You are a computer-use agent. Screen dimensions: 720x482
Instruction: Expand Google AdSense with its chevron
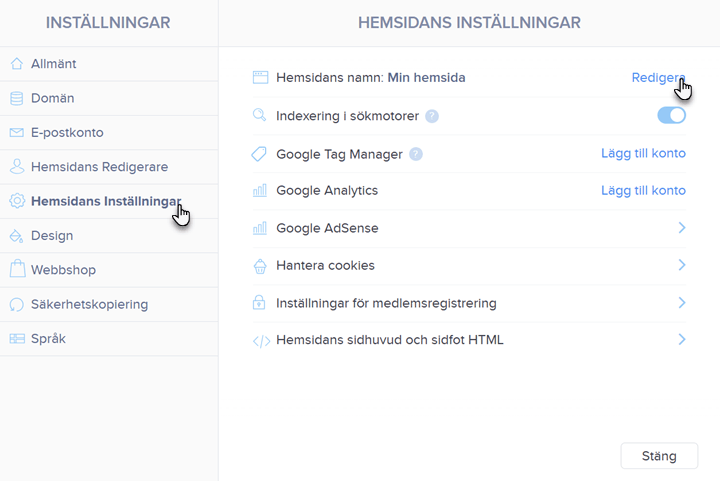tap(682, 228)
